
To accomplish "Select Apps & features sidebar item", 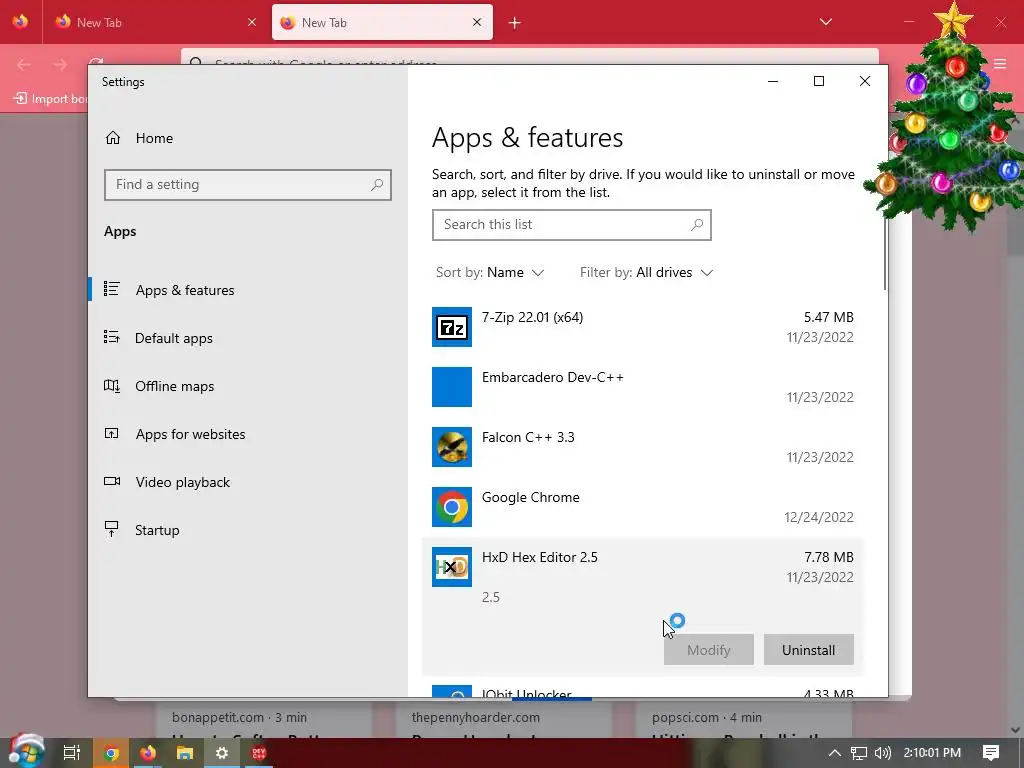I will (x=185, y=290).
